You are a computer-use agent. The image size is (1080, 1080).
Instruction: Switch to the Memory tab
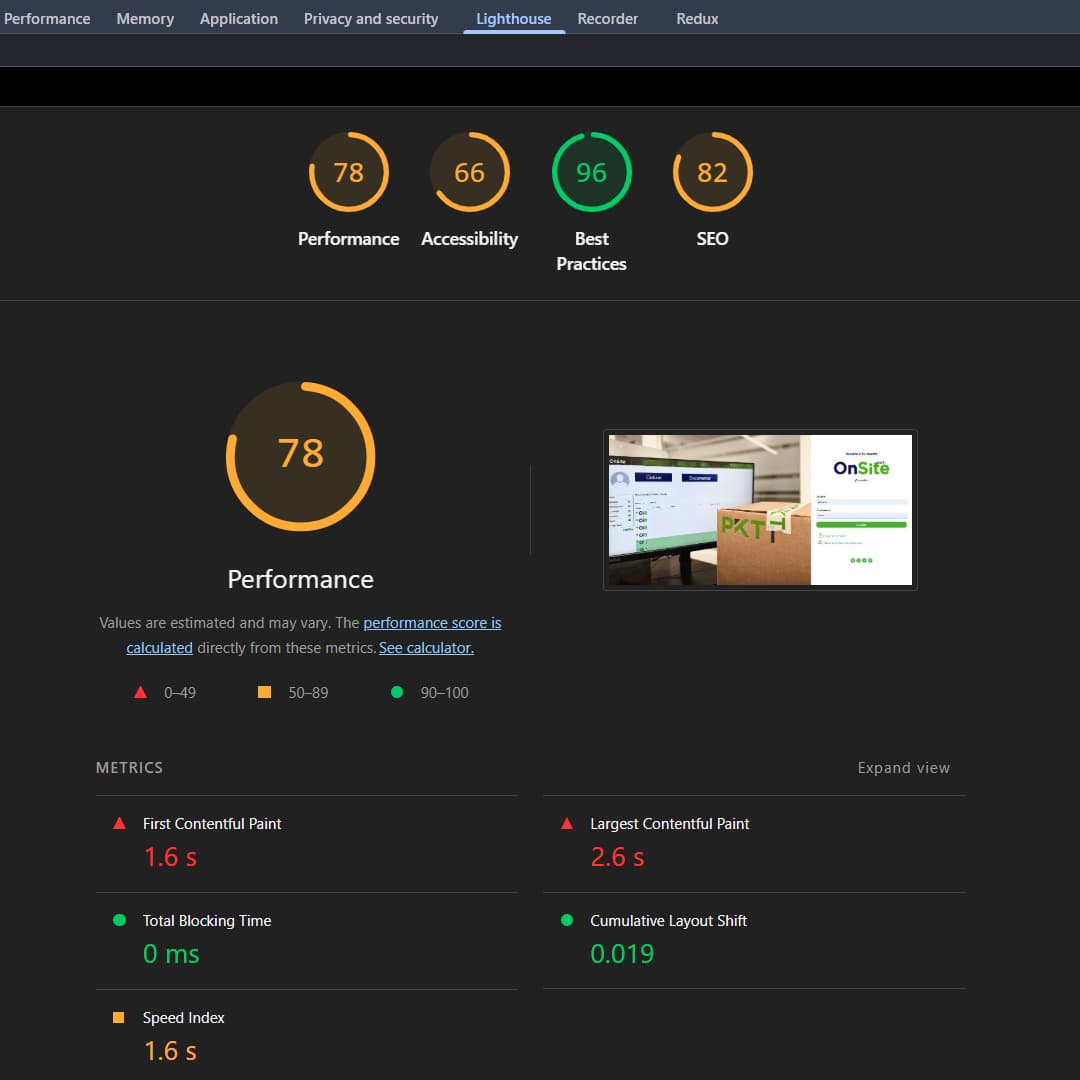145,19
